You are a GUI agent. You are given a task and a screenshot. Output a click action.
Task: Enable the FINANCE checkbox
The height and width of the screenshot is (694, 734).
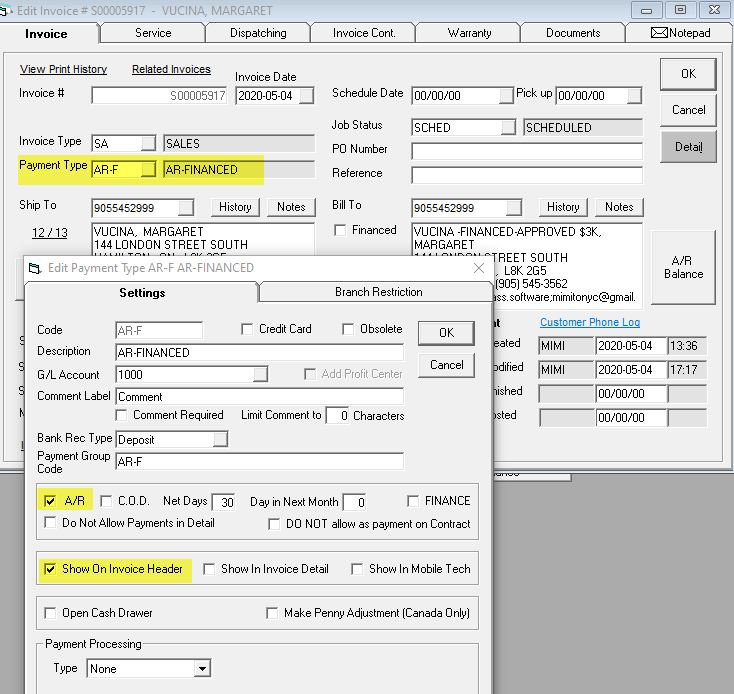pyautogui.click(x=413, y=501)
